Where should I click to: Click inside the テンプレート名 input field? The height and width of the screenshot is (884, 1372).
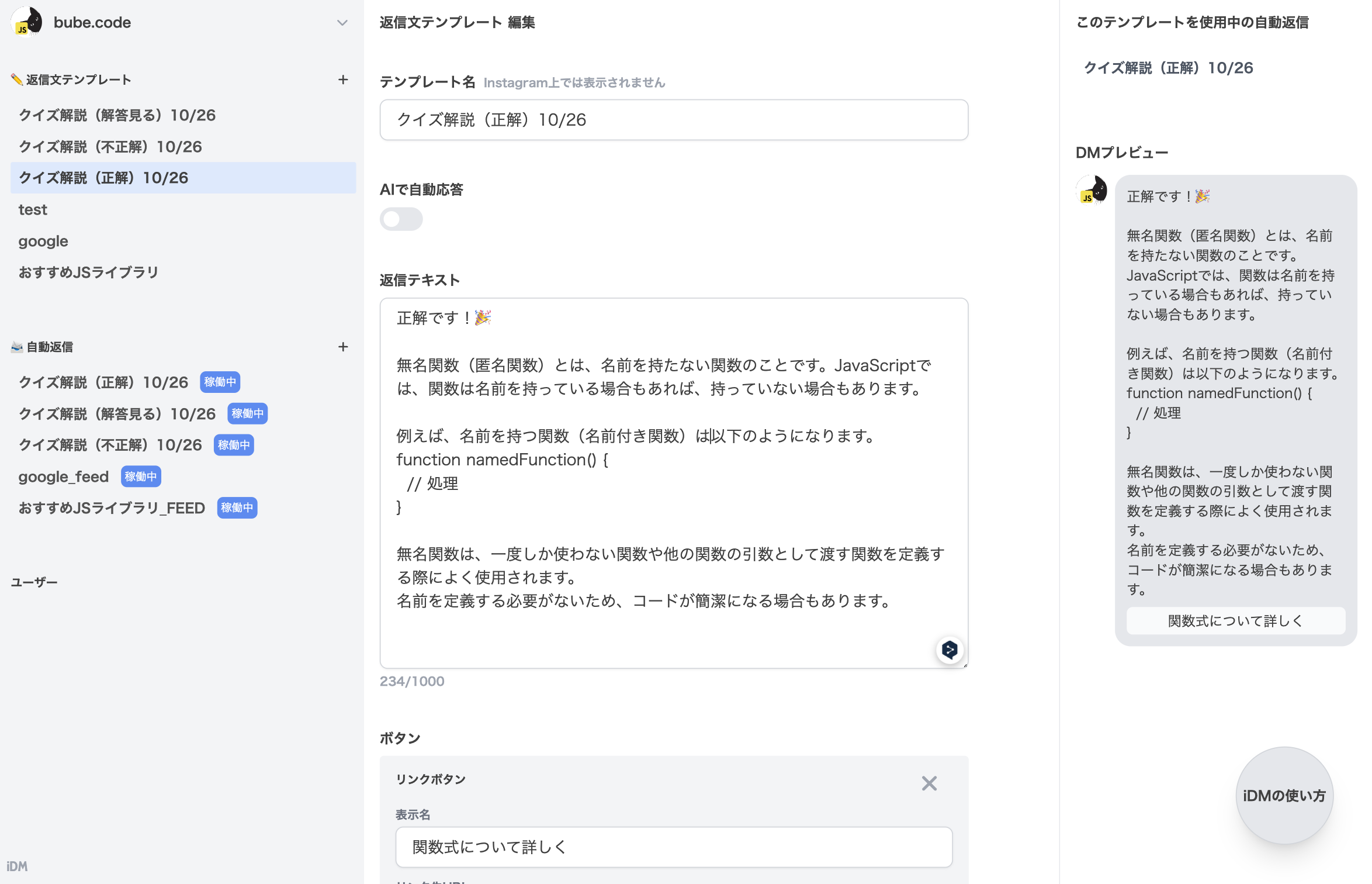tap(673, 120)
